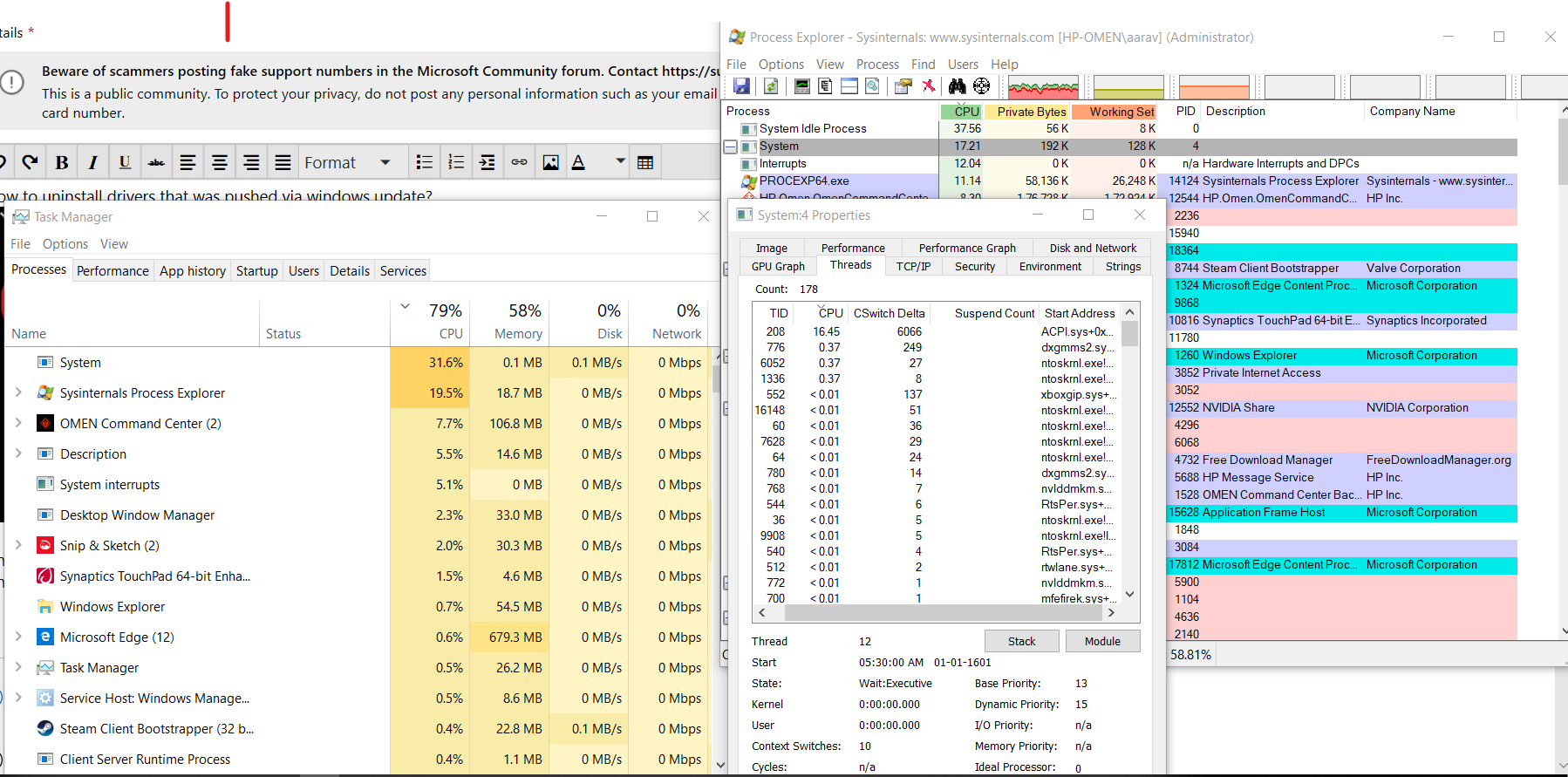
Task: Click the binoculars Find Handle icon
Action: 958,86
